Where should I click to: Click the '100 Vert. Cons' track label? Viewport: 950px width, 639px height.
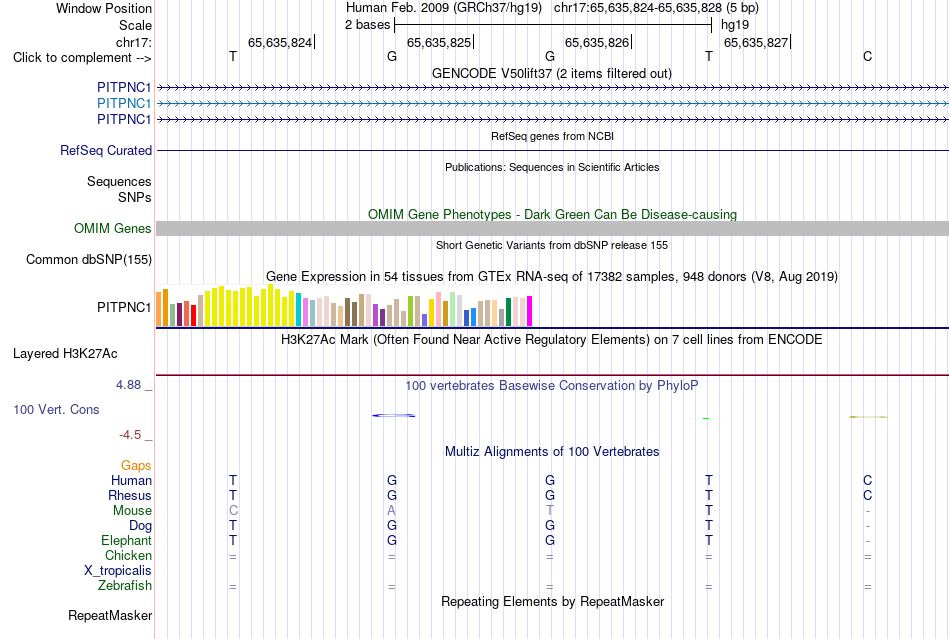tap(56, 409)
